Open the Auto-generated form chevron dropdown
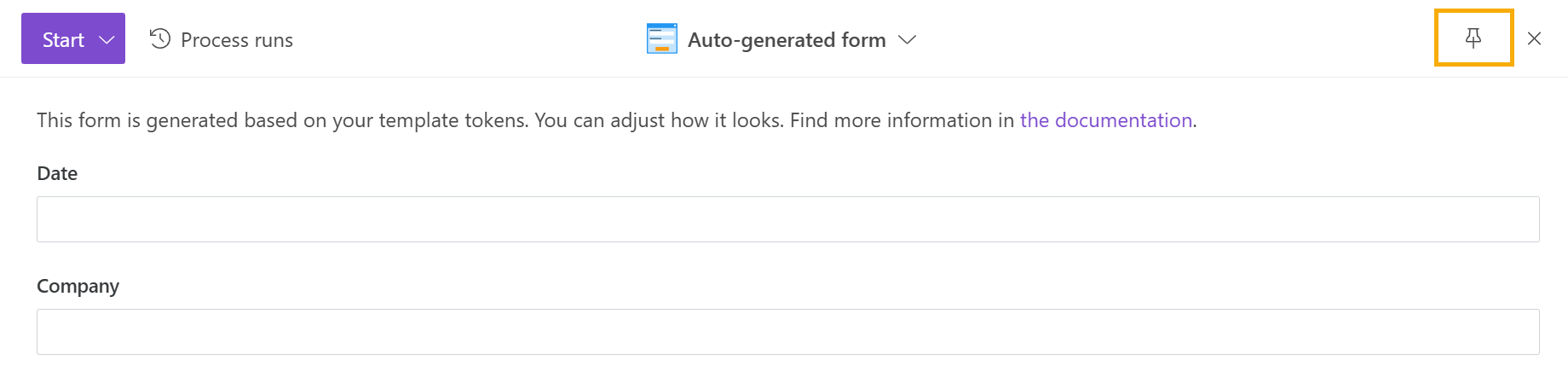The image size is (1568, 378). tap(908, 40)
